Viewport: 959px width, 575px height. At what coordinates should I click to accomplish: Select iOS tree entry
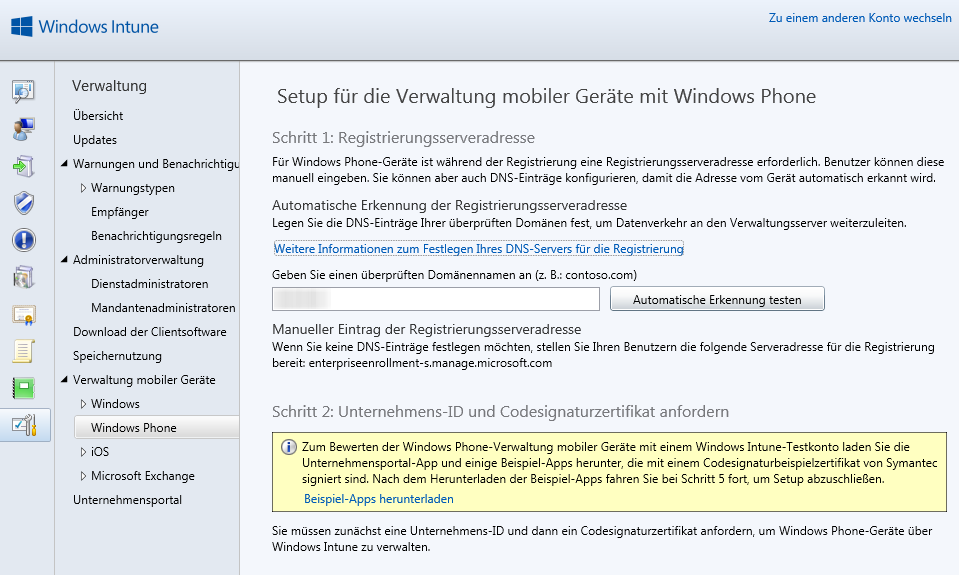100,451
